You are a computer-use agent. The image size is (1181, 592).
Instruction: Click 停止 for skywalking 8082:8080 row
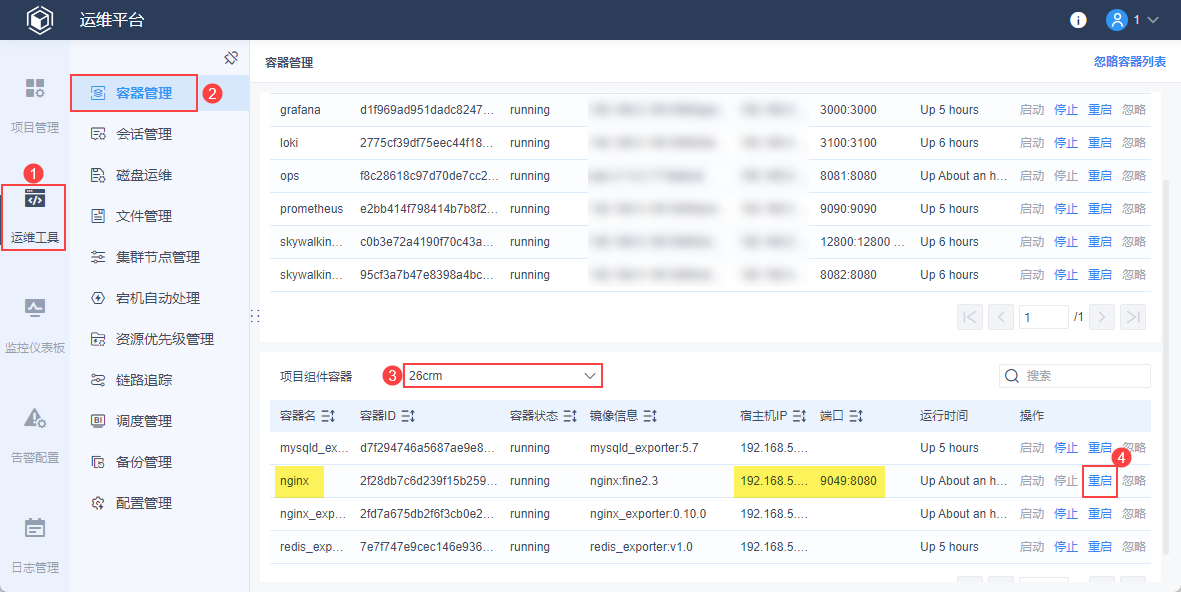point(1066,275)
